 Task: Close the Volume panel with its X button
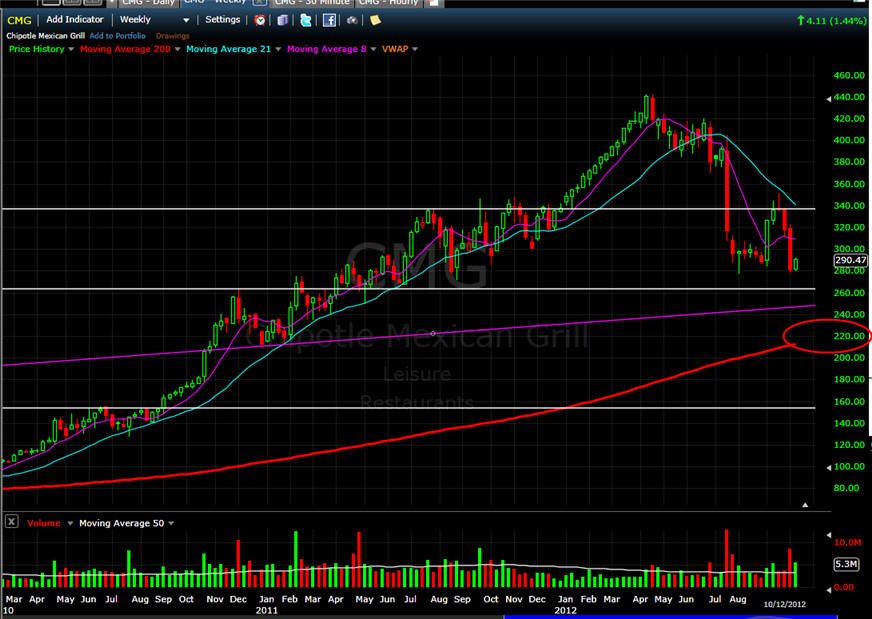point(12,522)
